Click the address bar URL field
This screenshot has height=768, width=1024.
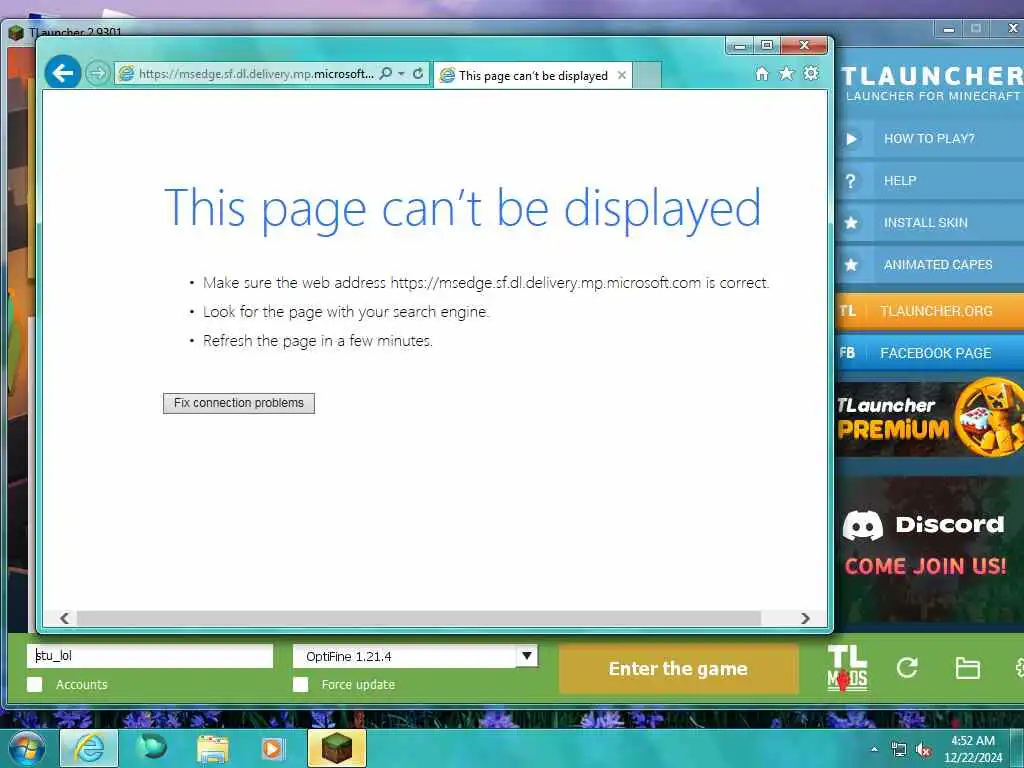click(255, 74)
